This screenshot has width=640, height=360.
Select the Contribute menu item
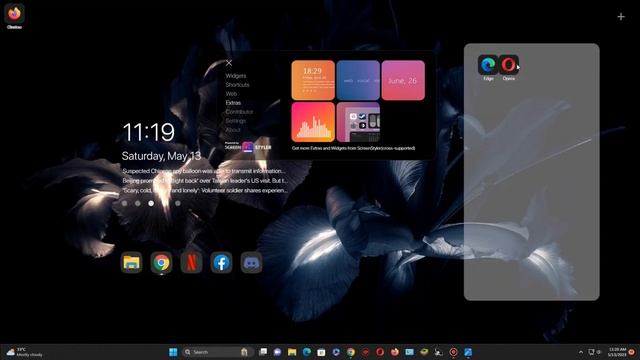coord(239,112)
